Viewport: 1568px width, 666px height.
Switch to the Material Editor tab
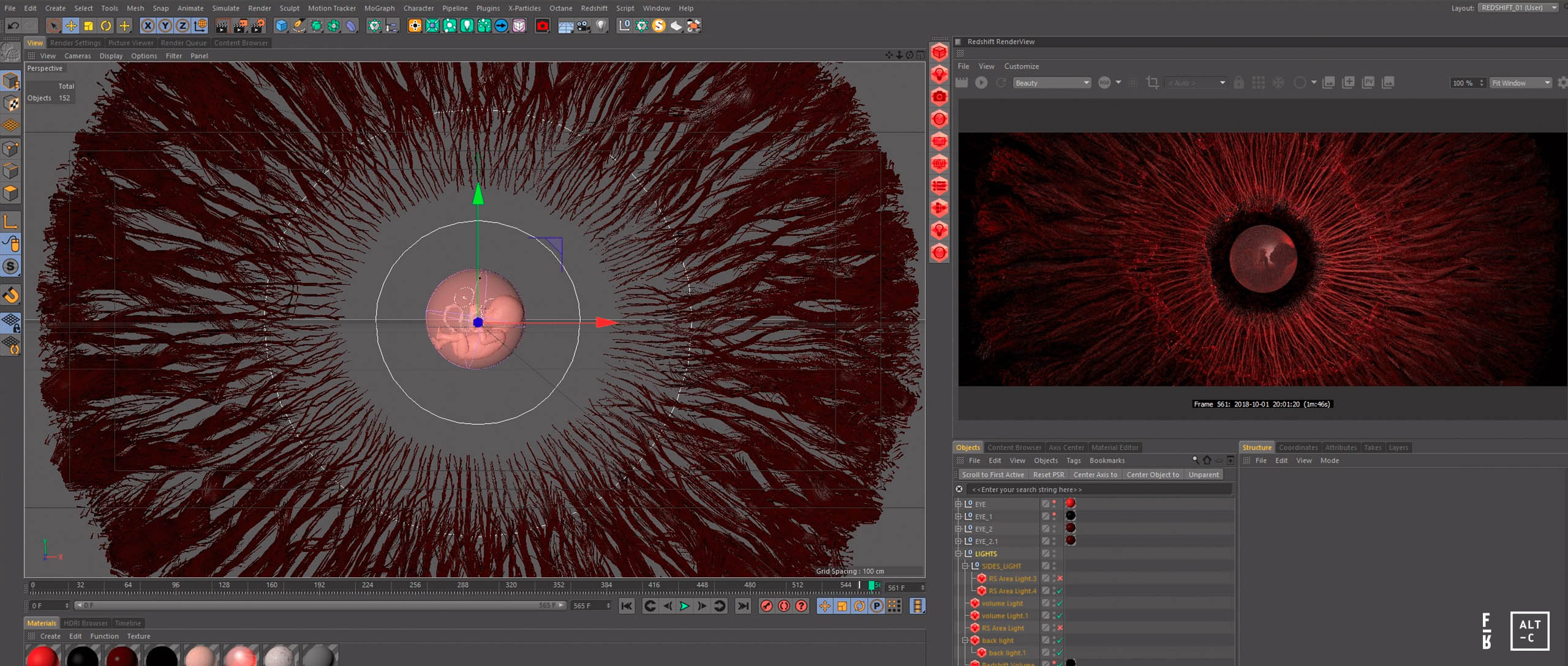click(x=1115, y=447)
